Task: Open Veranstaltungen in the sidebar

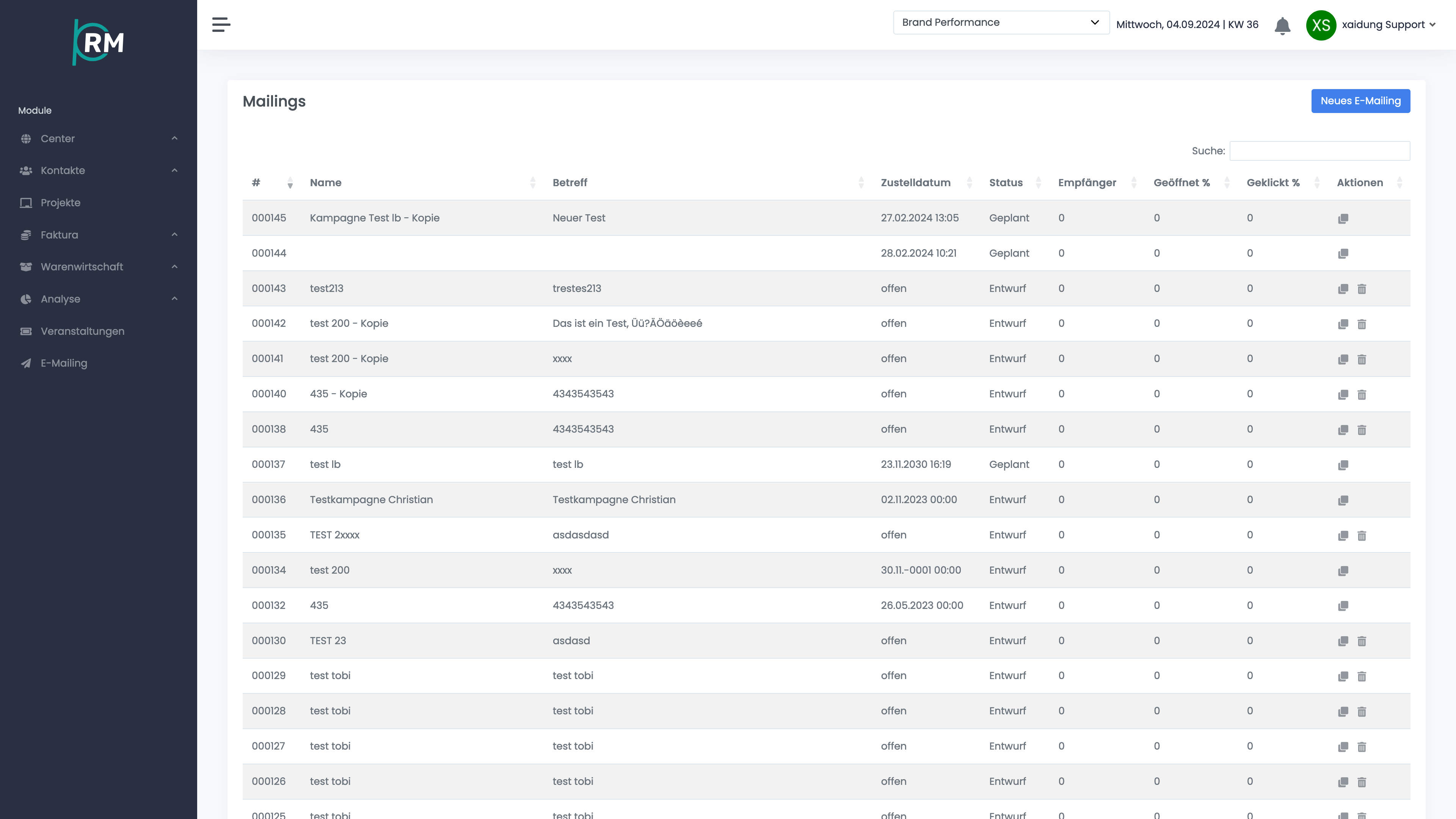Action: coord(82,331)
